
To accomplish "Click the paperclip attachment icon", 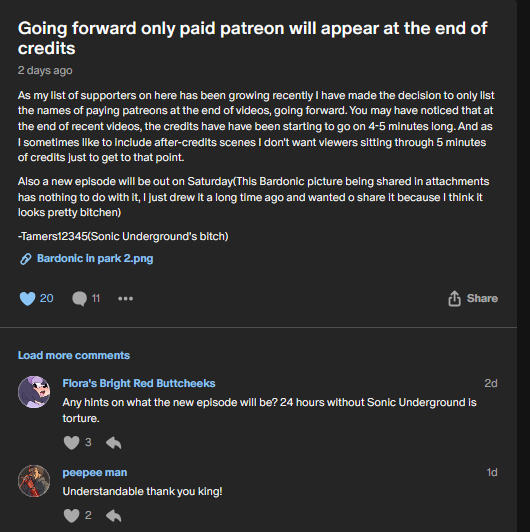I will pyautogui.click(x=26, y=259).
